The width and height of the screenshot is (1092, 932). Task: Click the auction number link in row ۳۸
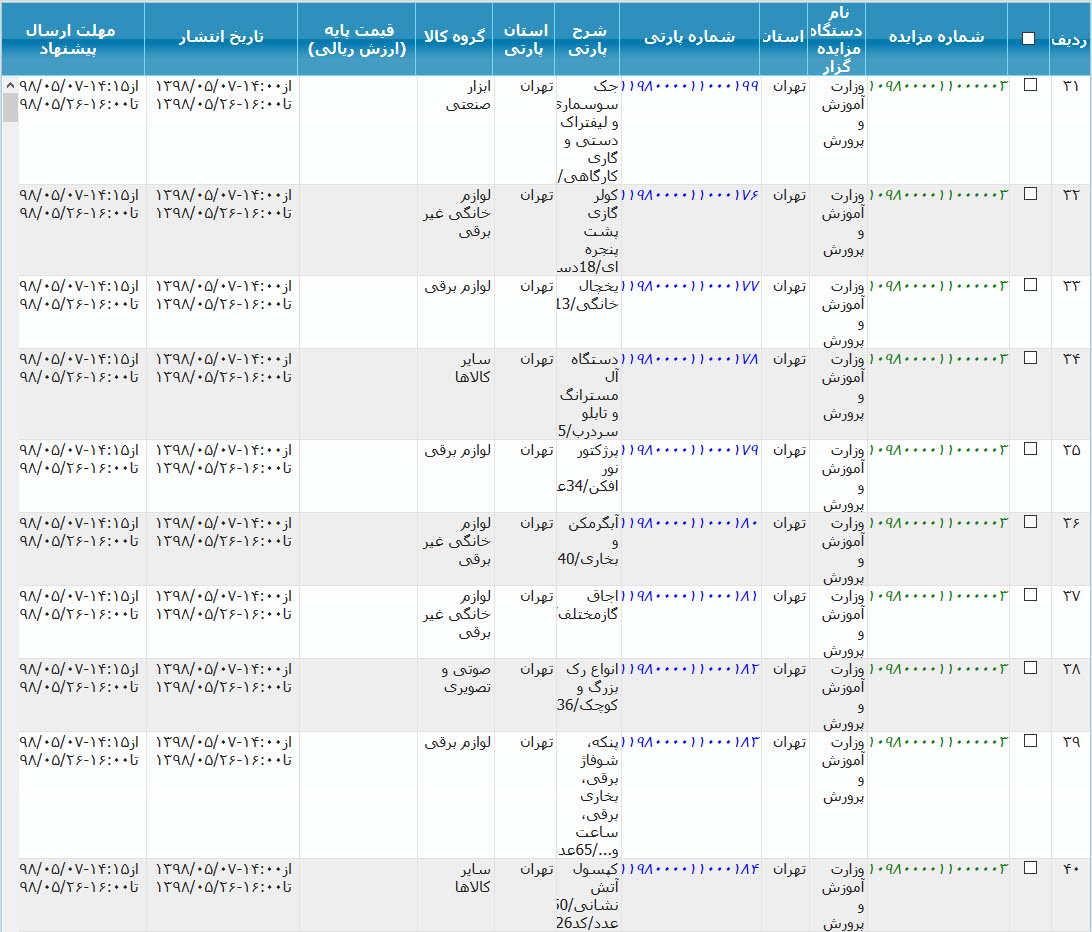click(x=939, y=669)
